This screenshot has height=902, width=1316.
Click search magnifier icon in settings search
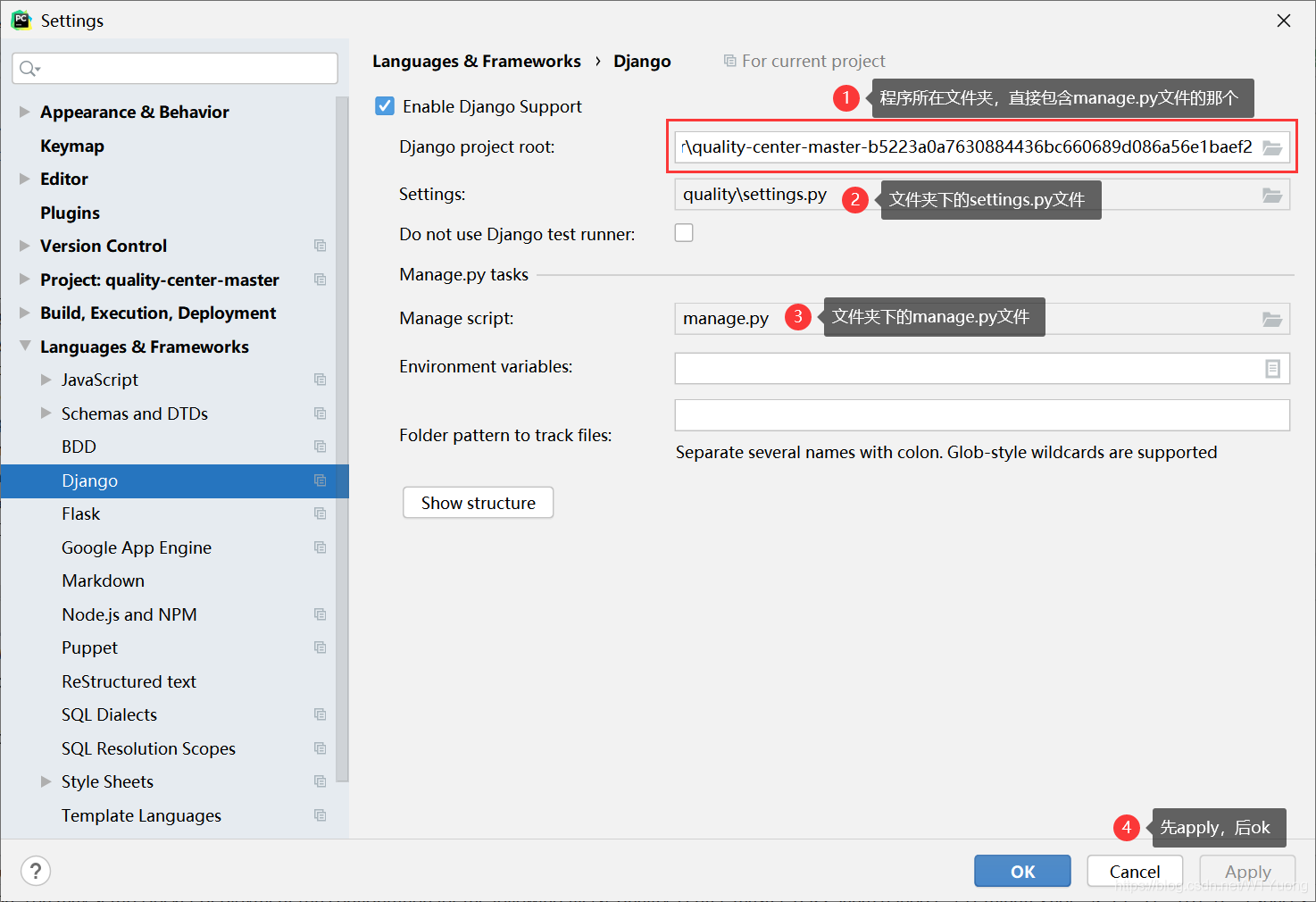click(x=29, y=69)
